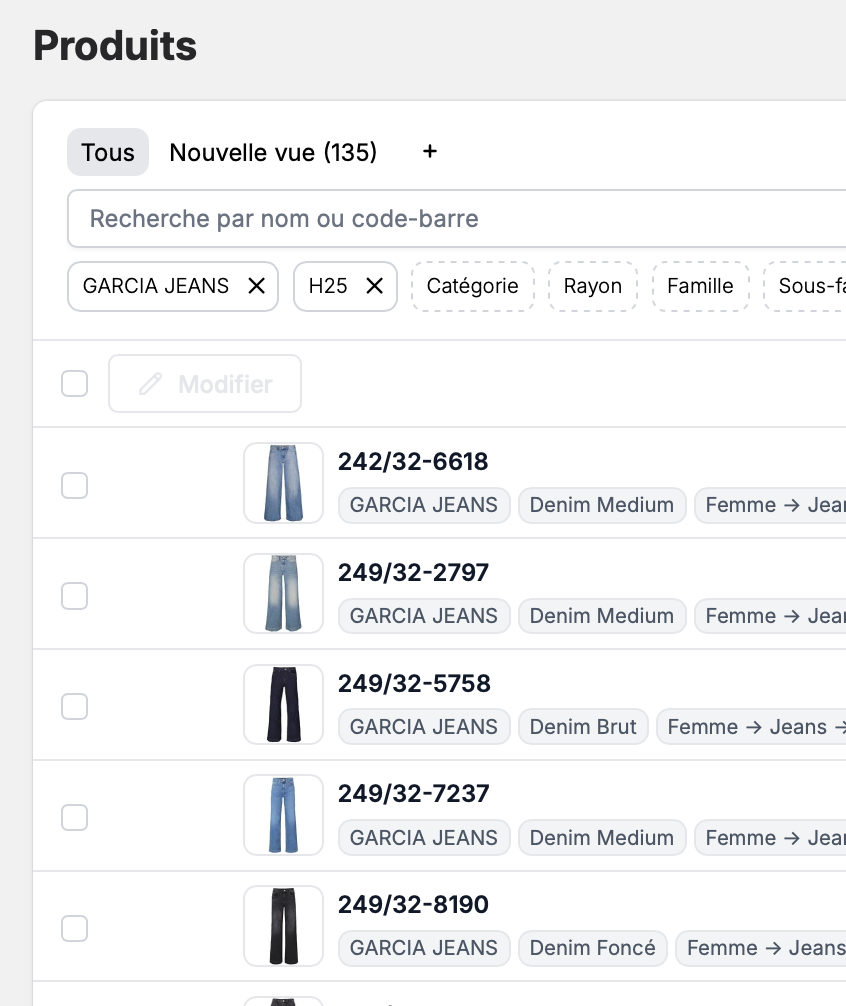The height and width of the screenshot is (1006, 846).
Task: Open thumbnail of black jeans 249/32-8190
Action: [283, 926]
